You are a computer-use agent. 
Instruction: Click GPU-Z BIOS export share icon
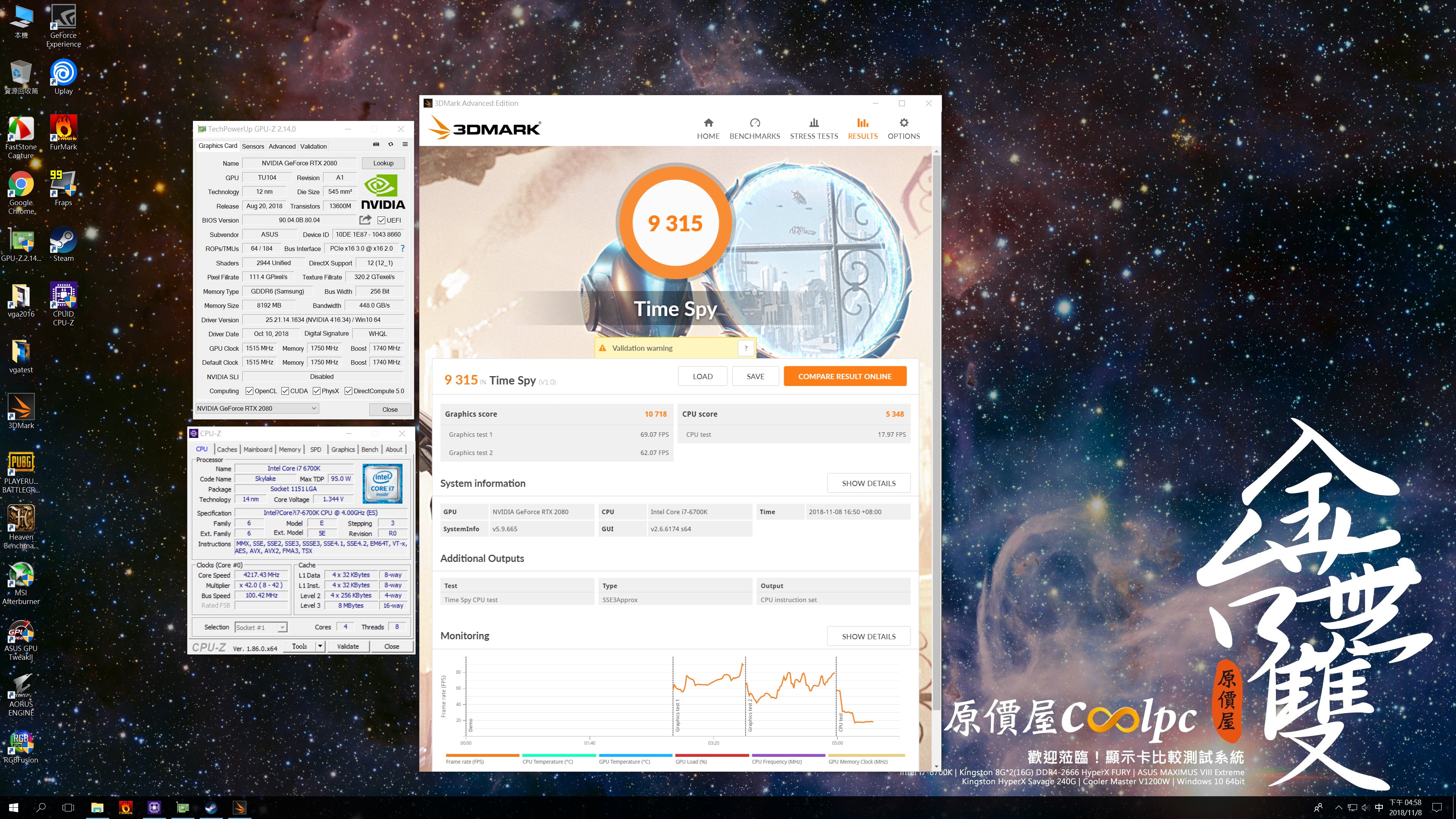coord(366,220)
